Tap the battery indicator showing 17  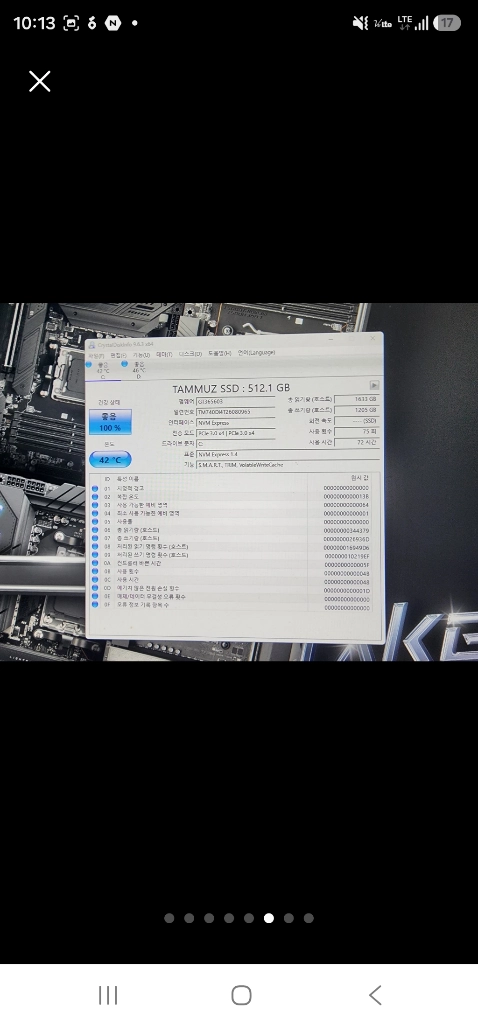pyautogui.click(x=447, y=23)
